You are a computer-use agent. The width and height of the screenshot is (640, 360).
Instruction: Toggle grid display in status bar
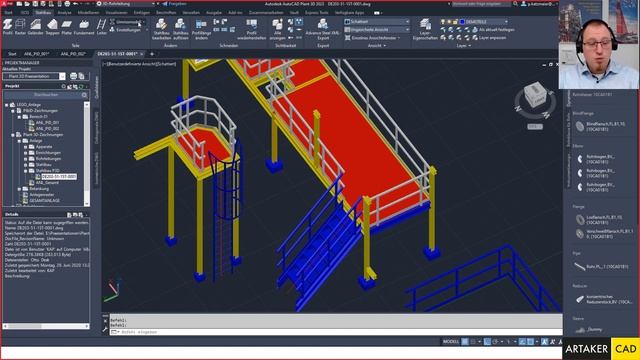(x=465, y=342)
